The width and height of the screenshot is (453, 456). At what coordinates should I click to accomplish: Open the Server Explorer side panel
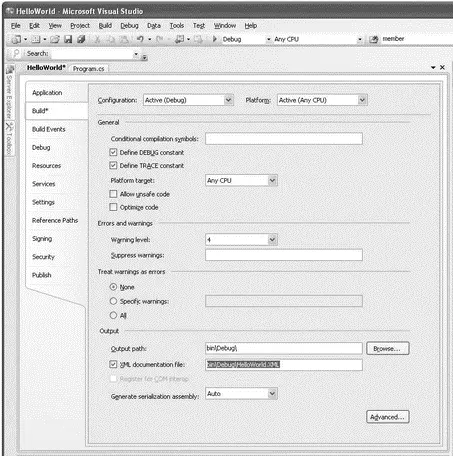(9, 92)
